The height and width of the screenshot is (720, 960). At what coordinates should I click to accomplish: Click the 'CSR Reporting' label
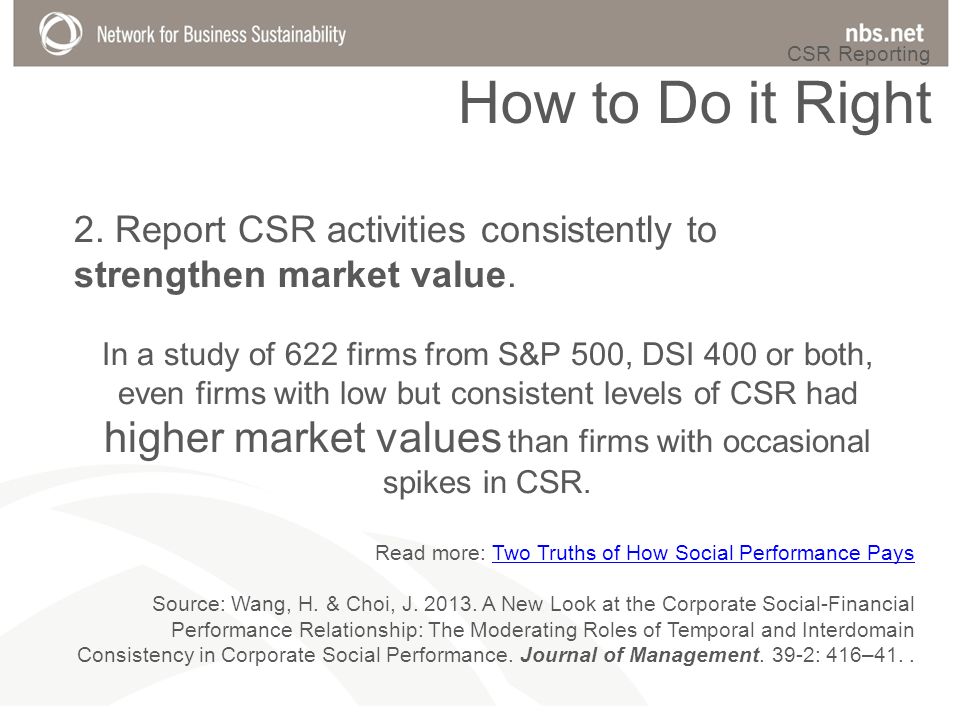coord(858,54)
